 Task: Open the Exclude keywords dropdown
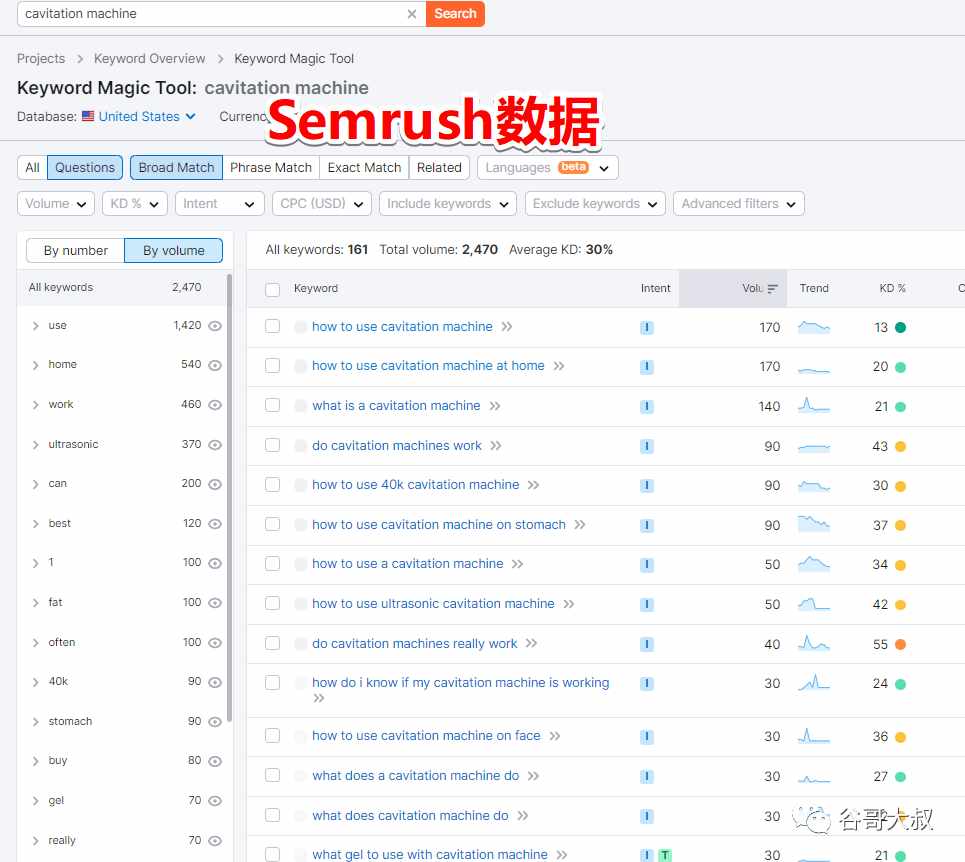[595, 204]
